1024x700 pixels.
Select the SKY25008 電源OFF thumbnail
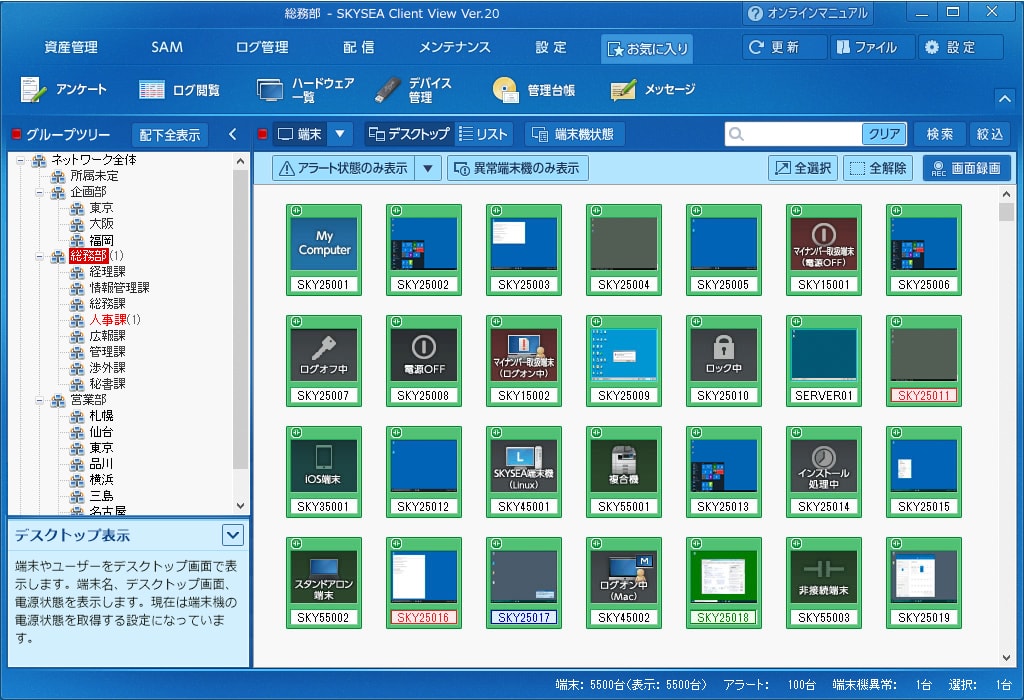[x=424, y=361]
